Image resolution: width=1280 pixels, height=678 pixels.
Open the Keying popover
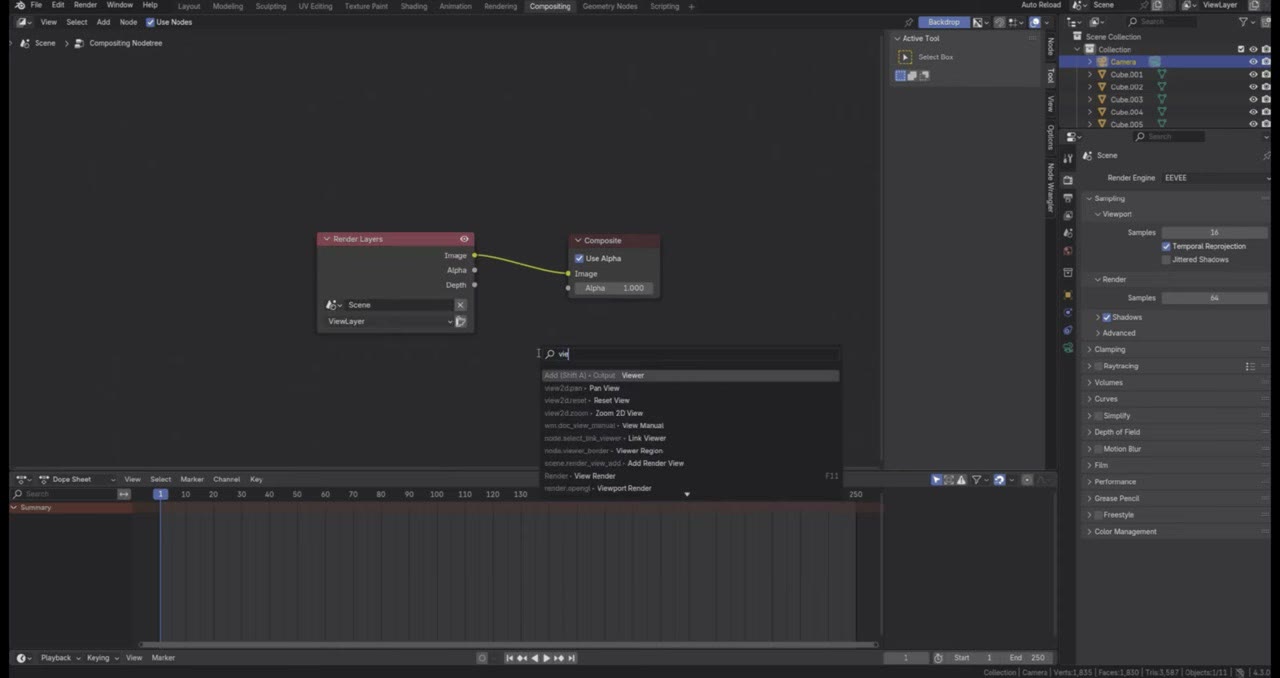(101, 658)
